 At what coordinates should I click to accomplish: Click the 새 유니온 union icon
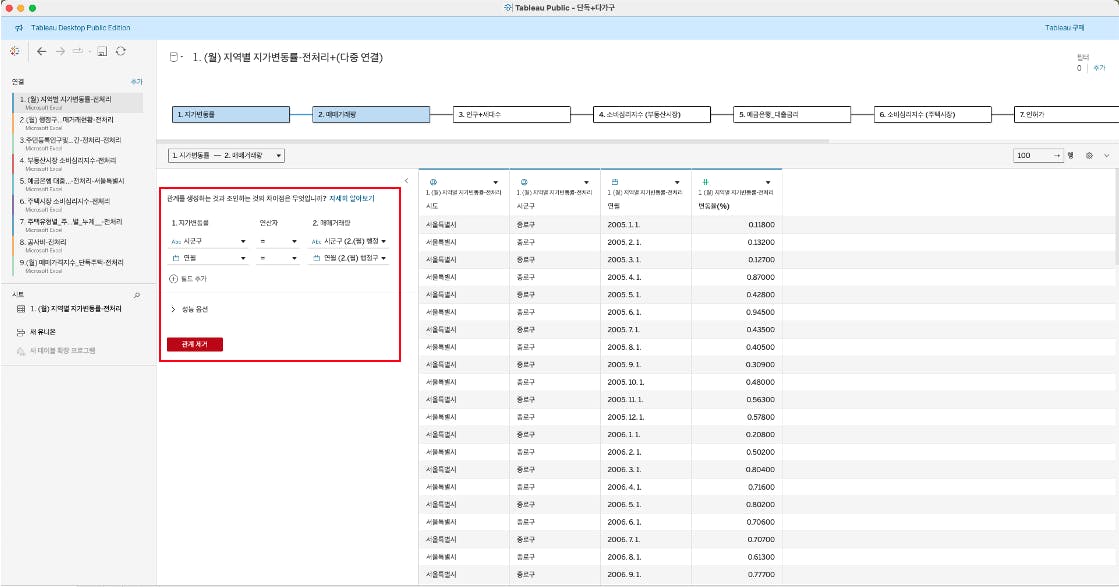21,332
